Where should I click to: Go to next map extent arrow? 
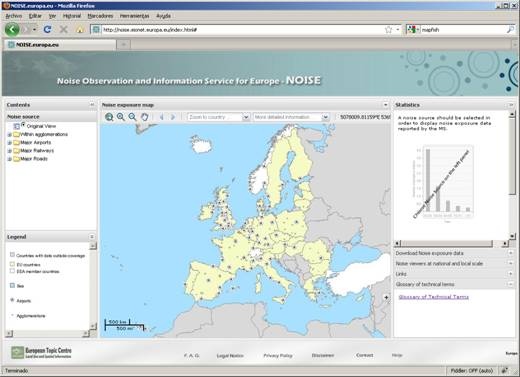[x=173, y=117]
